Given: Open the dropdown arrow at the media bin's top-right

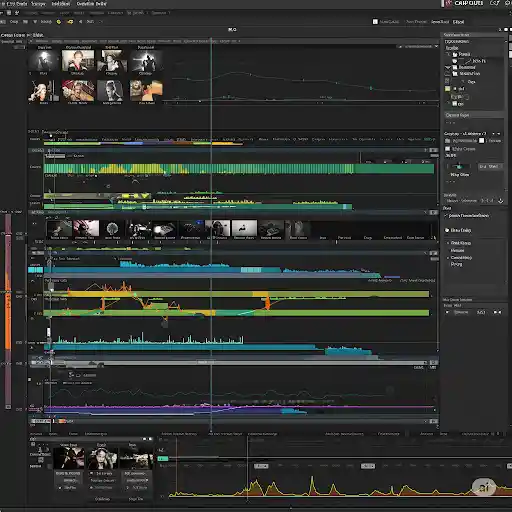Looking at the screenshot, I should (436, 46).
